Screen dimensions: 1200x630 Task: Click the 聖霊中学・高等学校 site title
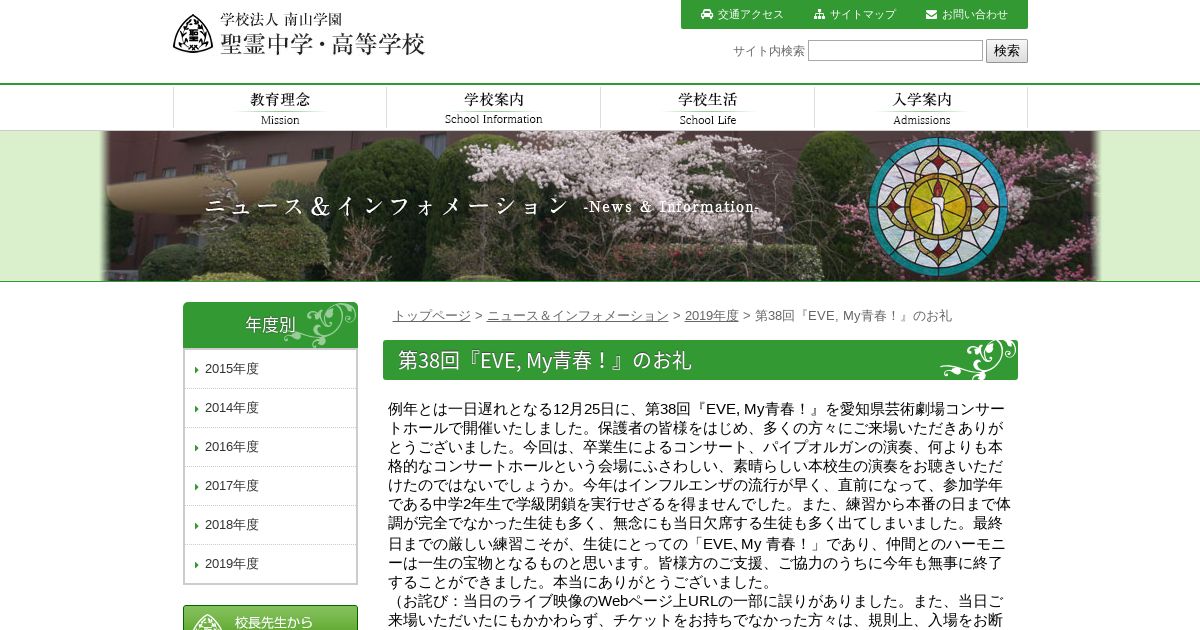point(323,44)
